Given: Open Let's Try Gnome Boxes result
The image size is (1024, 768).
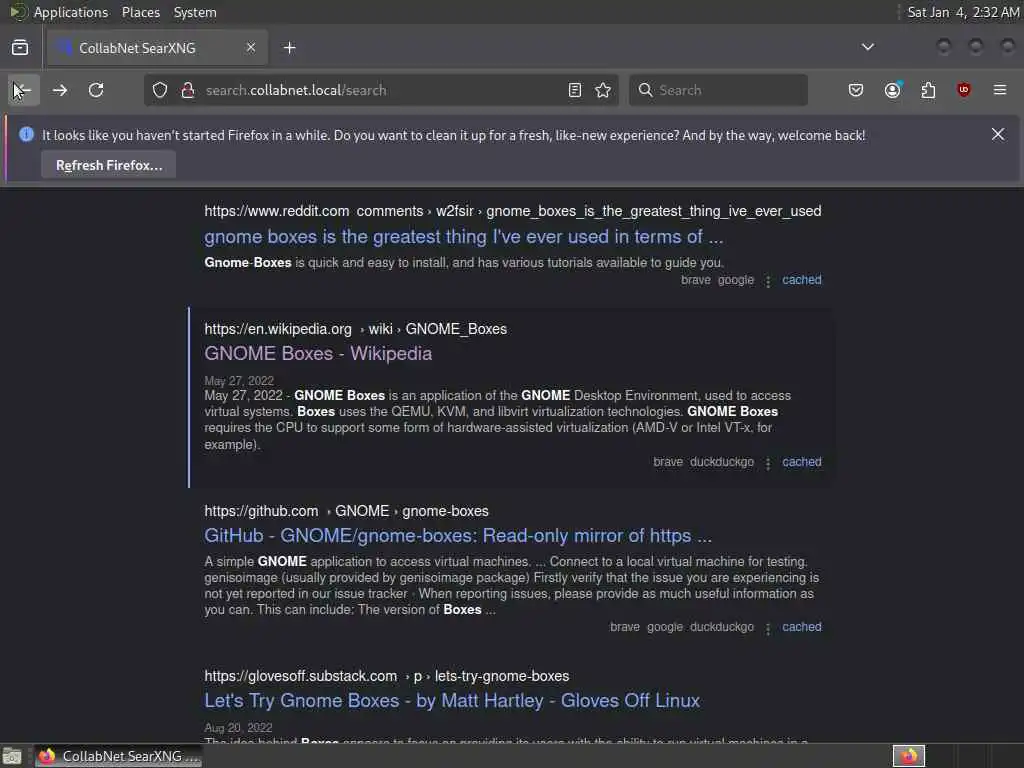Looking at the screenshot, I should click(452, 701).
